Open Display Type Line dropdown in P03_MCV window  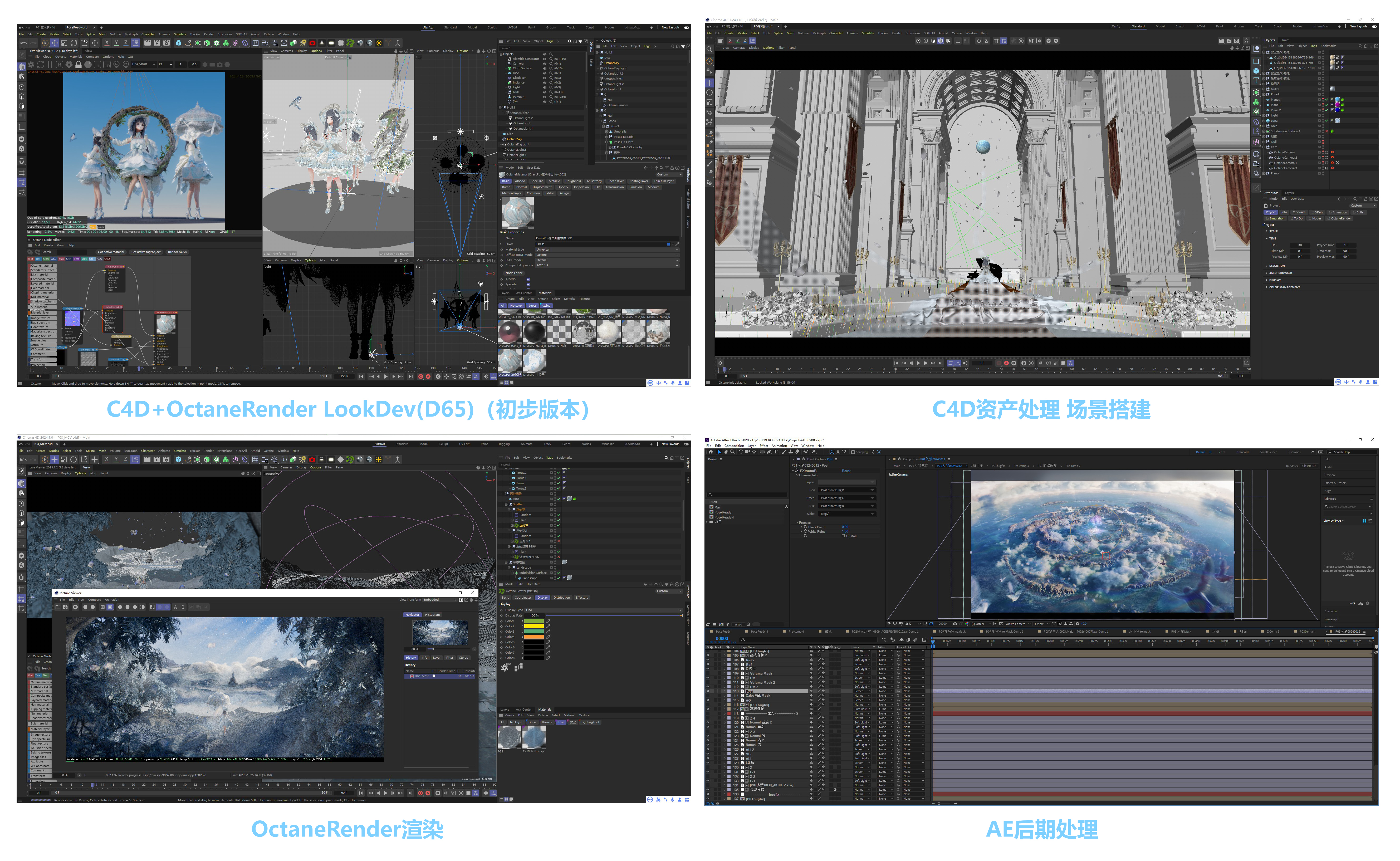pos(604,610)
